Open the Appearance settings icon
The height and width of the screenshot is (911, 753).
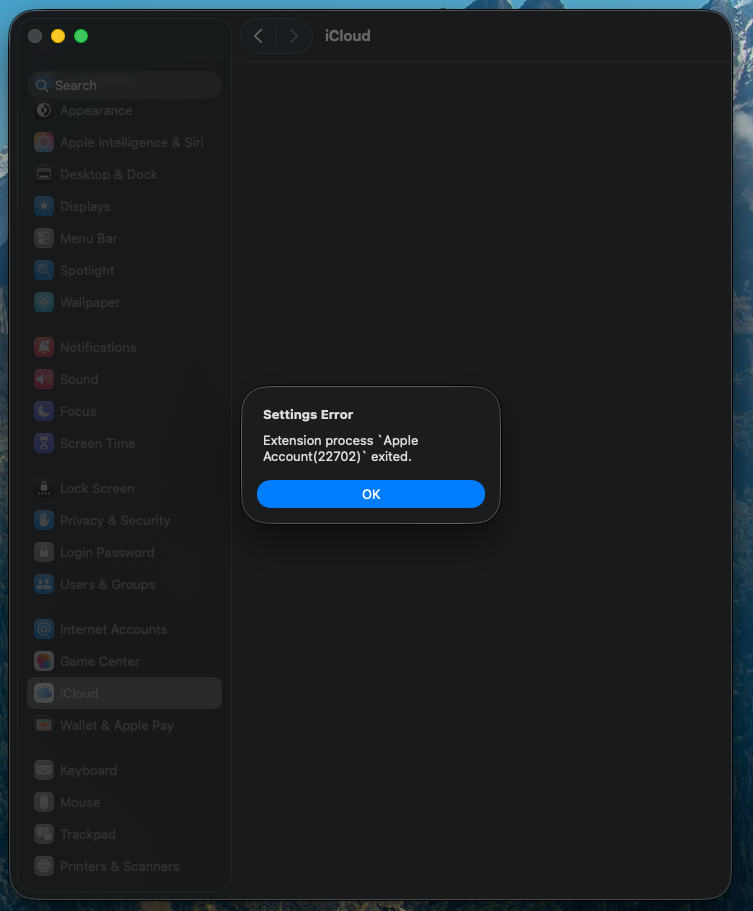click(44, 110)
